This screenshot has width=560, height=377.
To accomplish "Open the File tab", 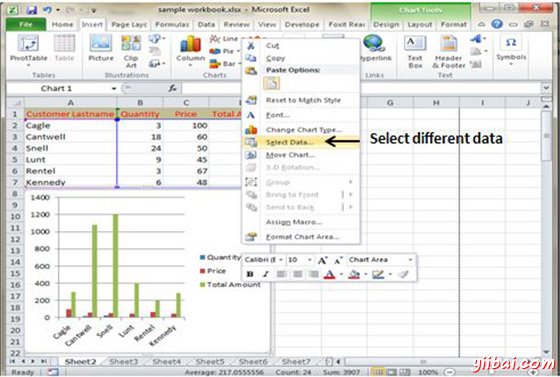I will pyautogui.click(x=26, y=24).
